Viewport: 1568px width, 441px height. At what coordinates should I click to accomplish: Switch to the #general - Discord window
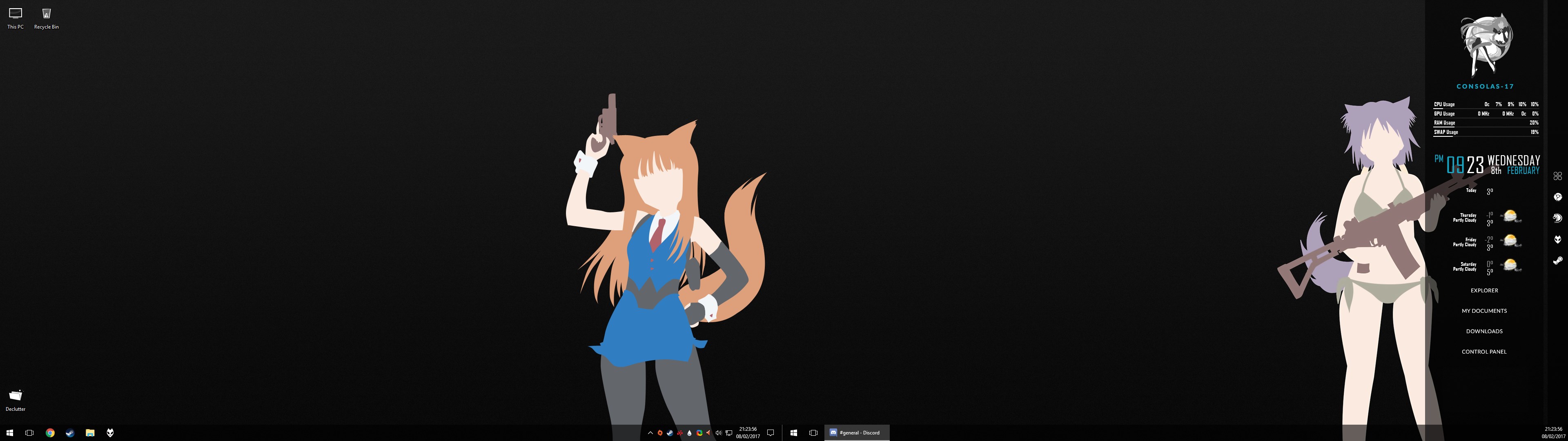click(x=857, y=432)
